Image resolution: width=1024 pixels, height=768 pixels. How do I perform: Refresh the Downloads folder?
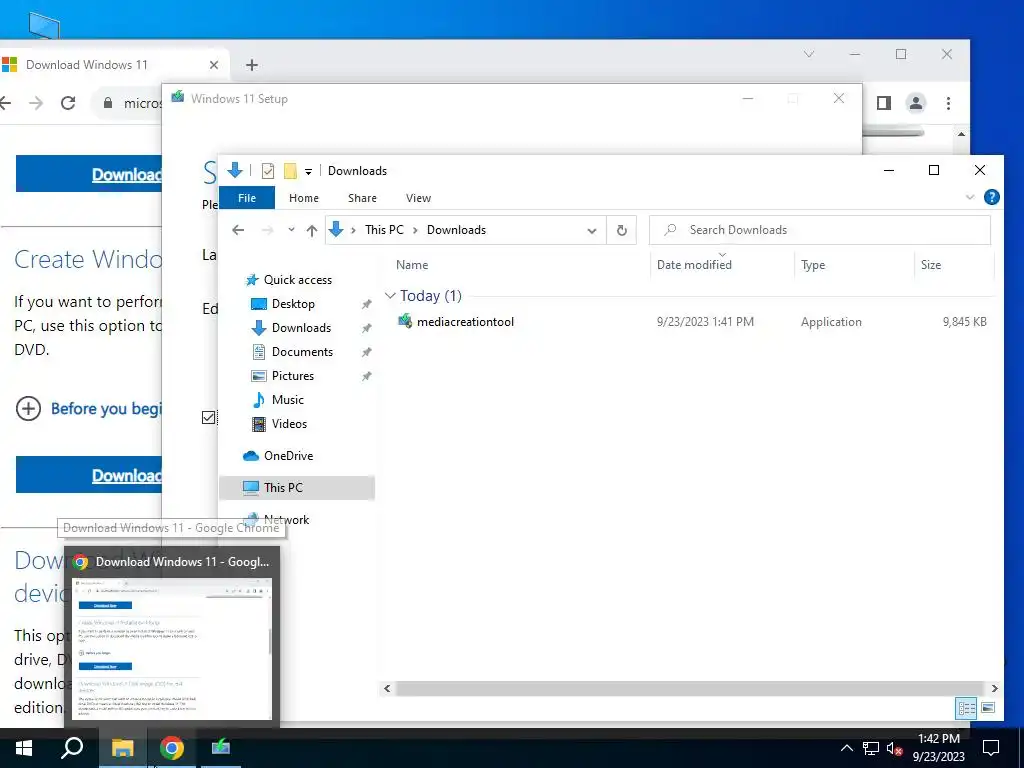click(622, 230)
